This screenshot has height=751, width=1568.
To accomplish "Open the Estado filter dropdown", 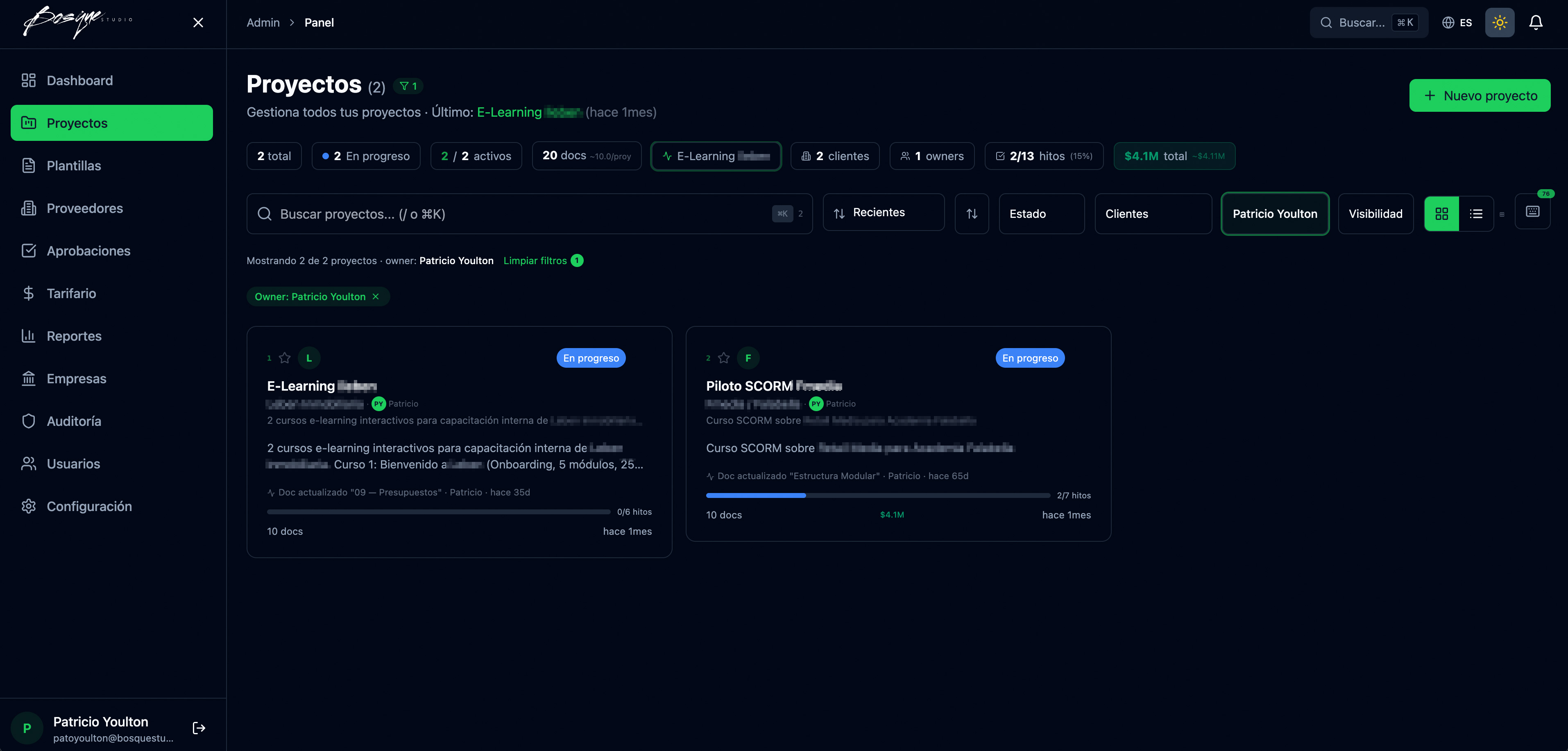I will click(1041, 214).
